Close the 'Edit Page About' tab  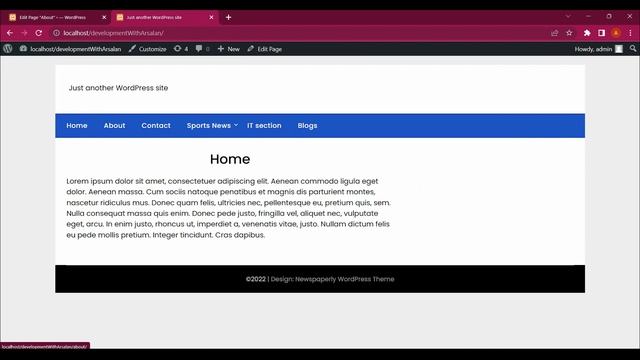104,17
